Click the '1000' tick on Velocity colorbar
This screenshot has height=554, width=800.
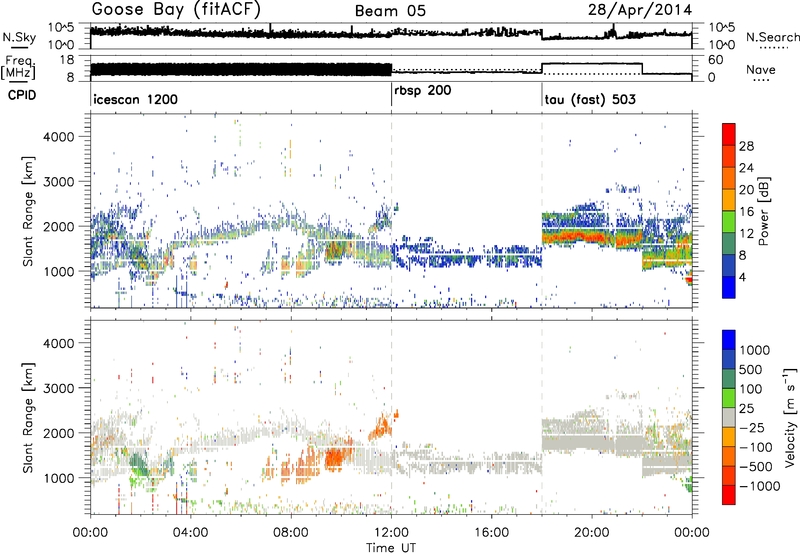pyautogui.click(x=755, y=350)
